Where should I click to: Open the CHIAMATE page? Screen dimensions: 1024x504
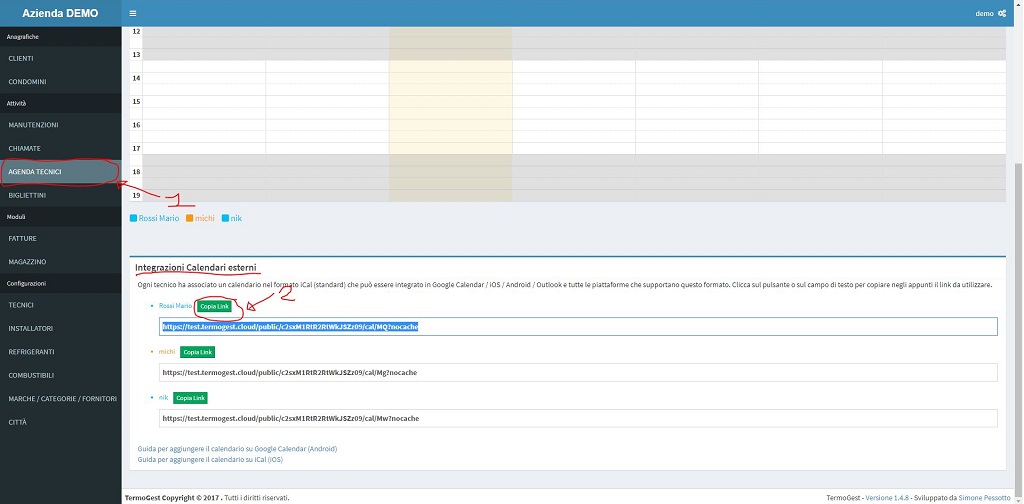[x=61, y=148]
